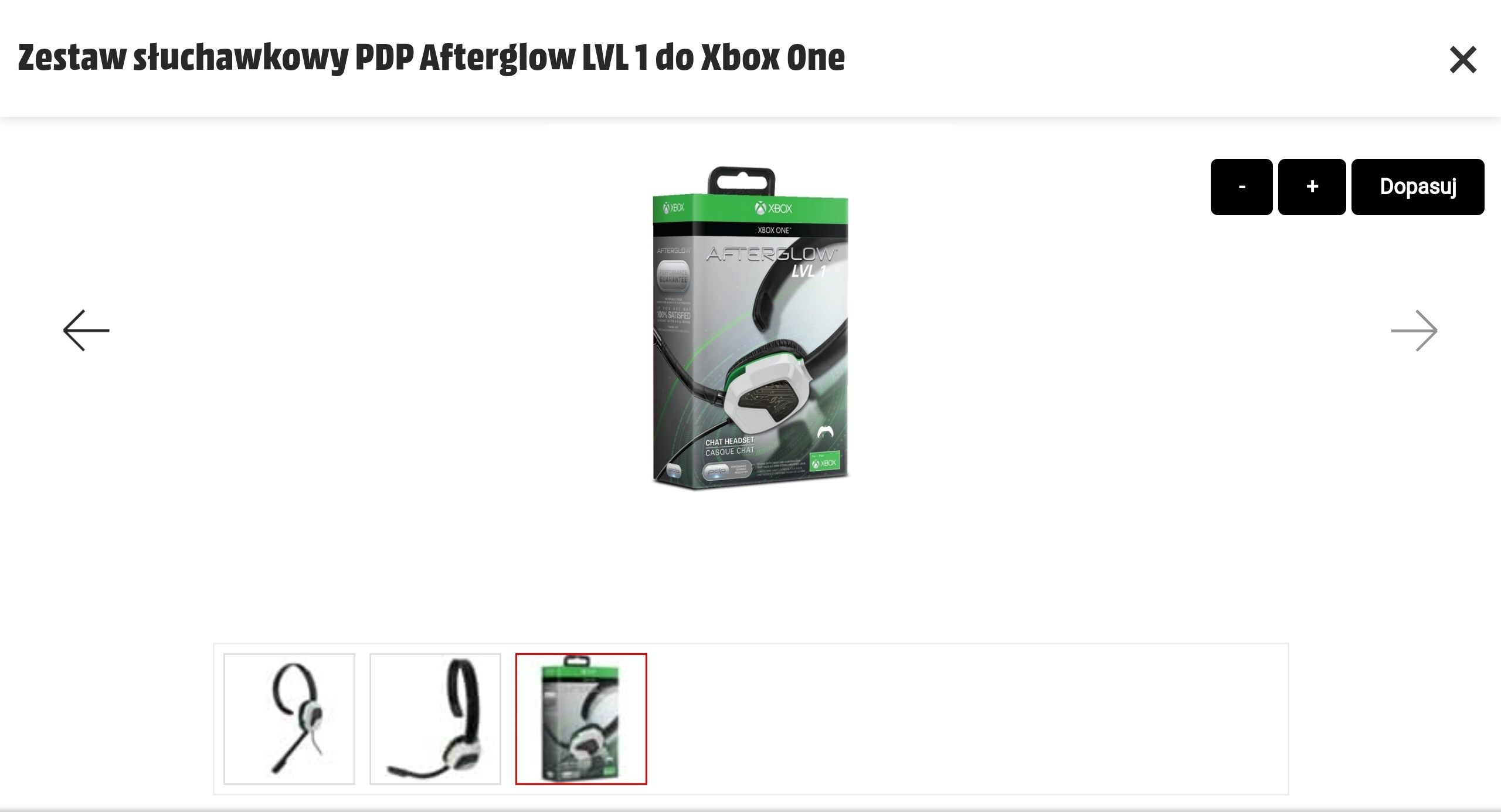Click the Performance Guarantee badge on box side
Viewport: 1501px width, 812px height.
coord(673,276)
